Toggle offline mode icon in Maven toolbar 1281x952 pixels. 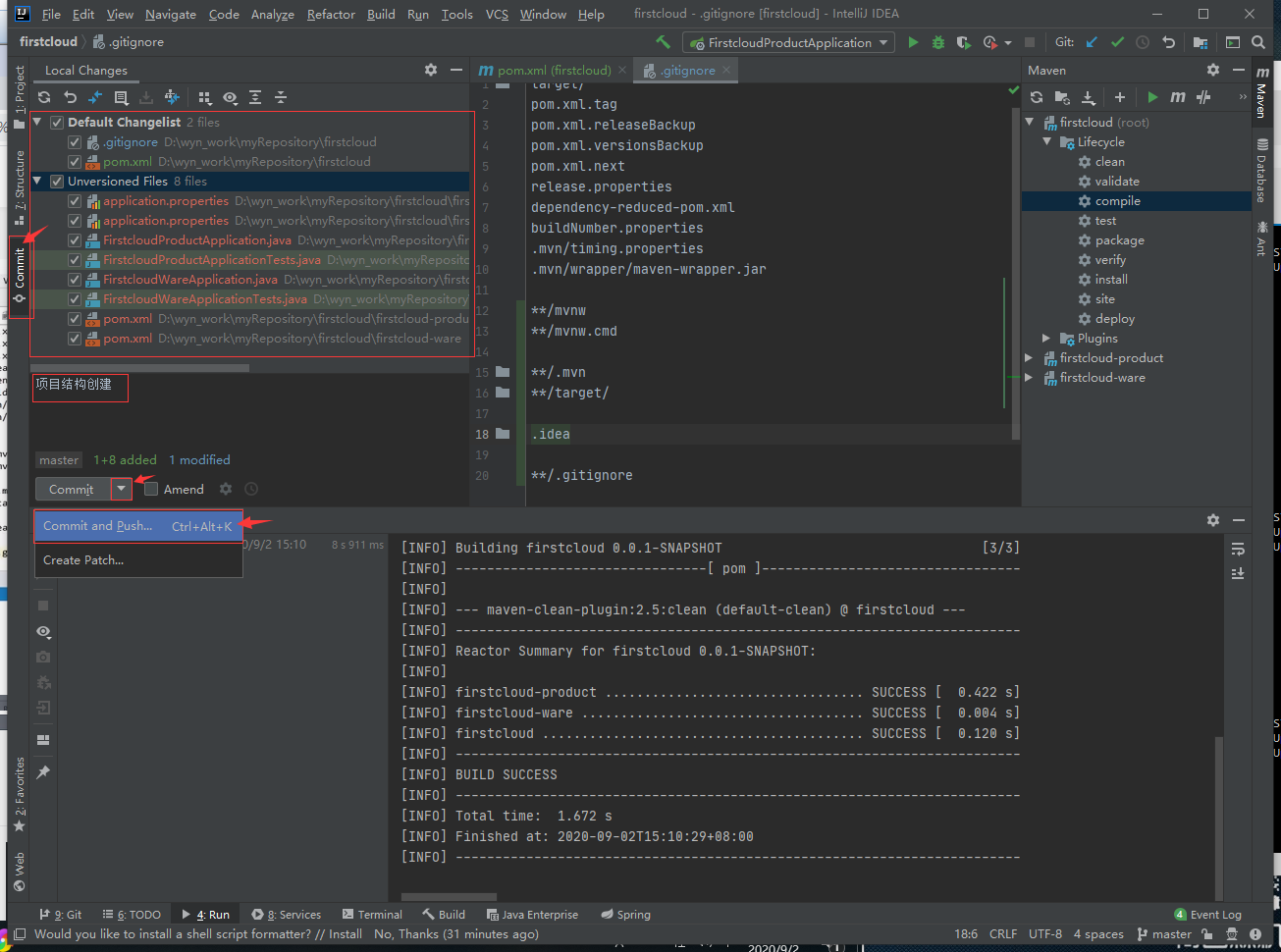point(1203,97)
